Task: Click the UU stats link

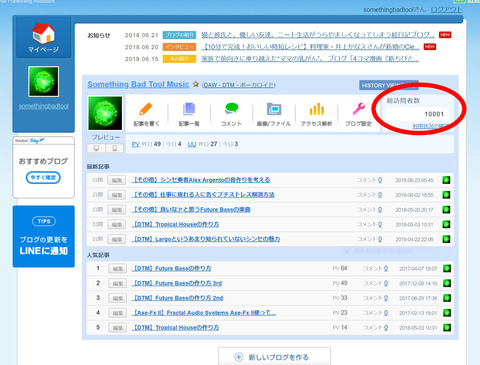Action: (x=192, y=144)
